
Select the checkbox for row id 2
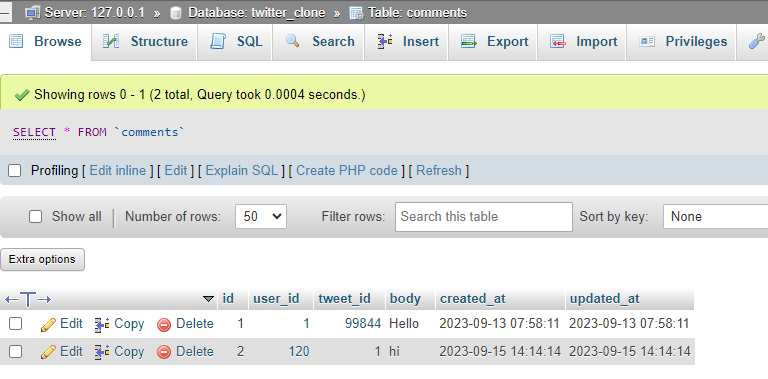(16, 352)
